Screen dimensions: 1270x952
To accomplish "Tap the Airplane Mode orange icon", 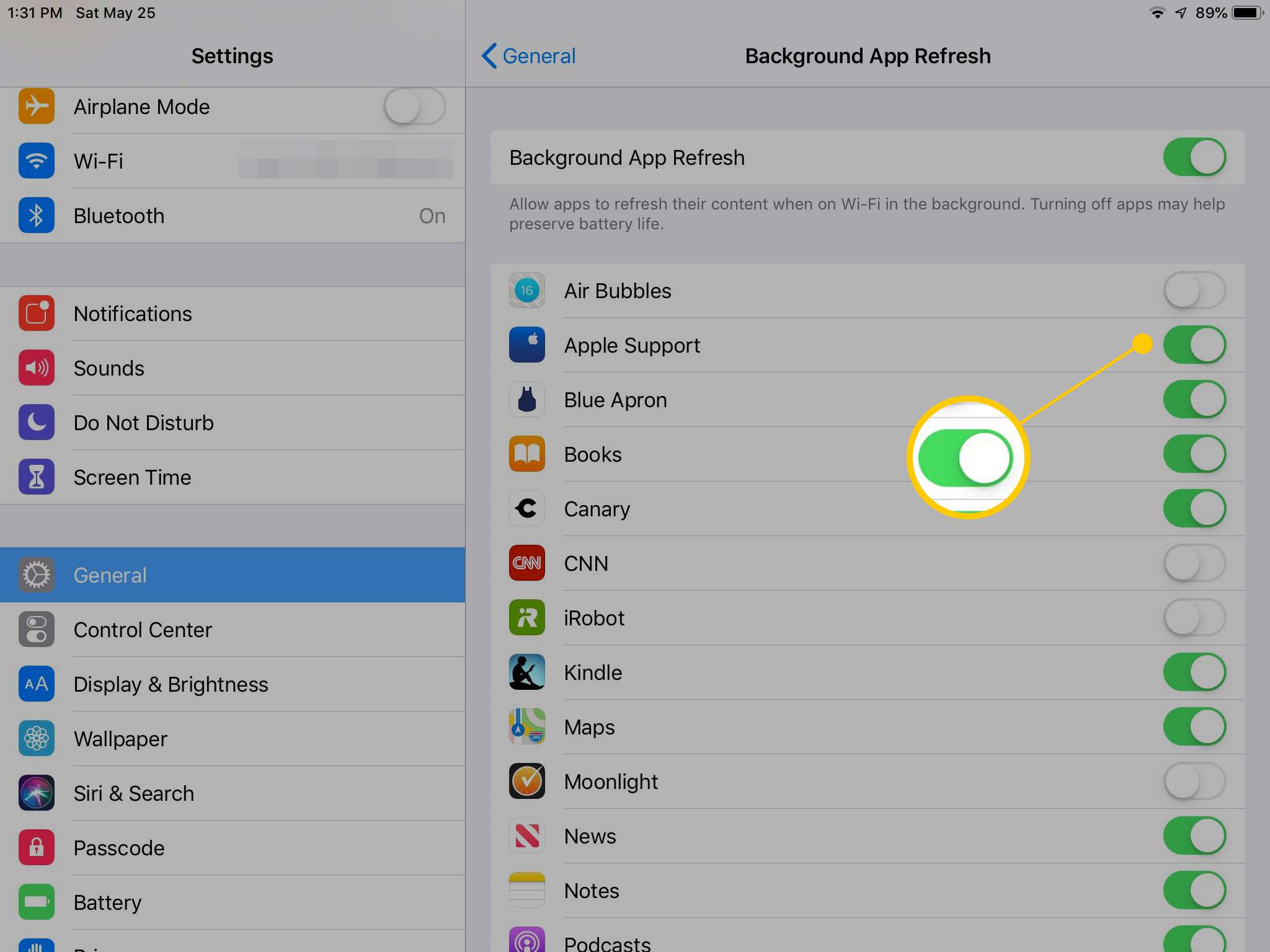I will pos(37,106).
